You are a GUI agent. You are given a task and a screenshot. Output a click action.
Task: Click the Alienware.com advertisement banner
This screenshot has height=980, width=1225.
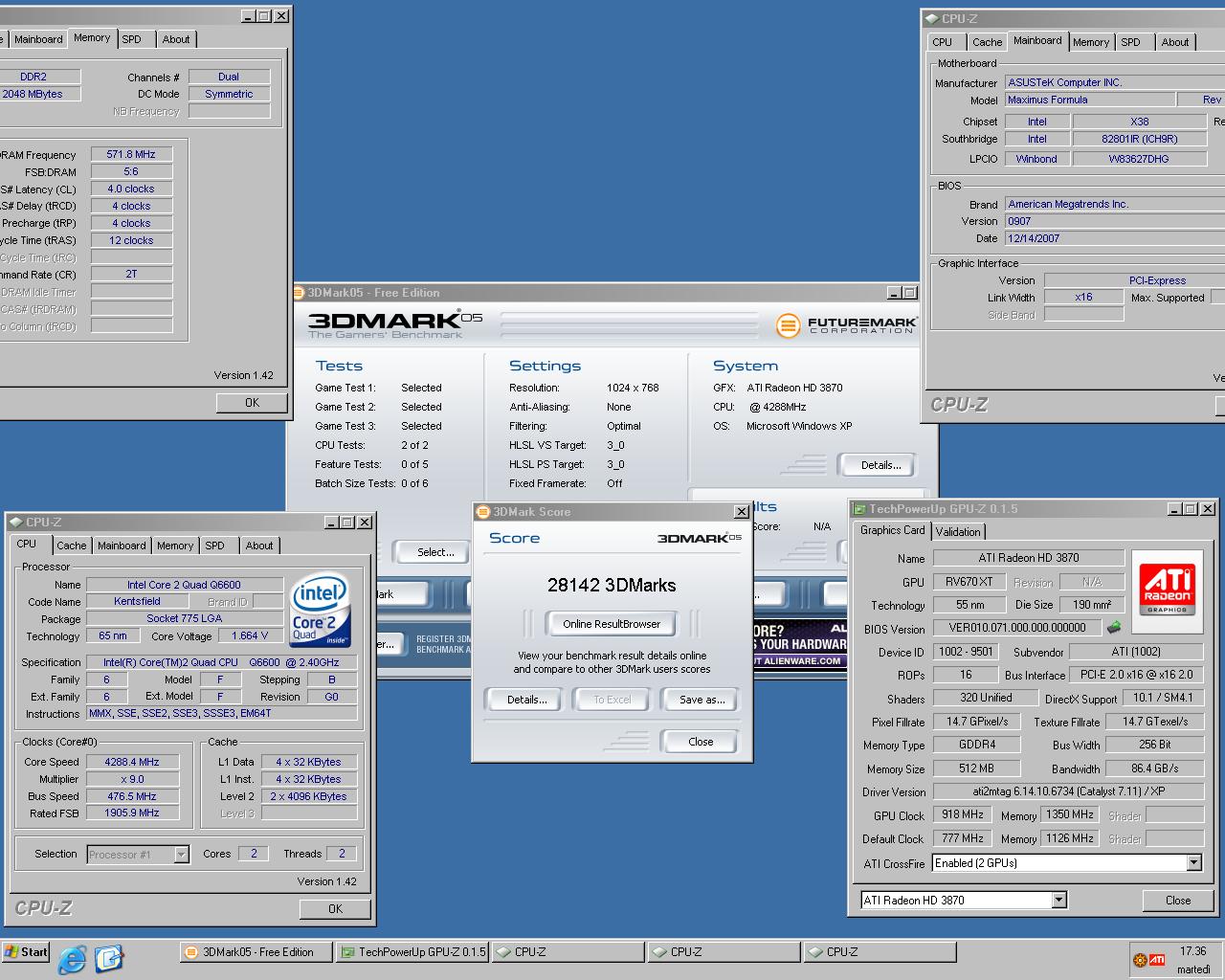800,645
